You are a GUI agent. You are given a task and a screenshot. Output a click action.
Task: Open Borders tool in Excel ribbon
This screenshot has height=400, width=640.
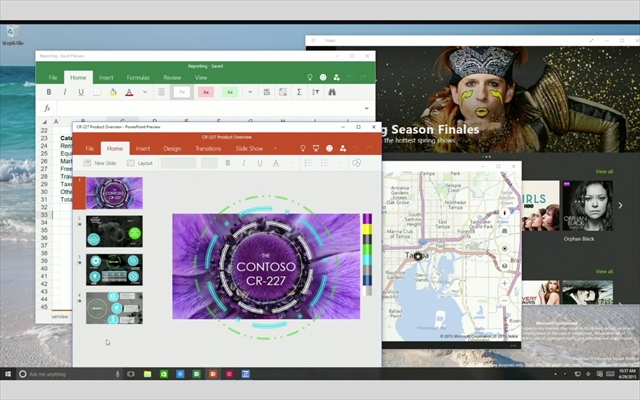[97, 92]
